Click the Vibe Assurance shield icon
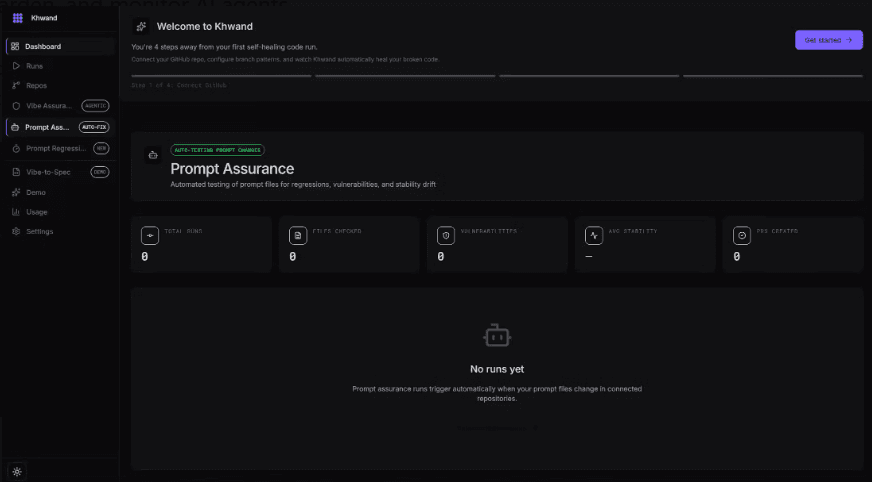 [16, 106]
